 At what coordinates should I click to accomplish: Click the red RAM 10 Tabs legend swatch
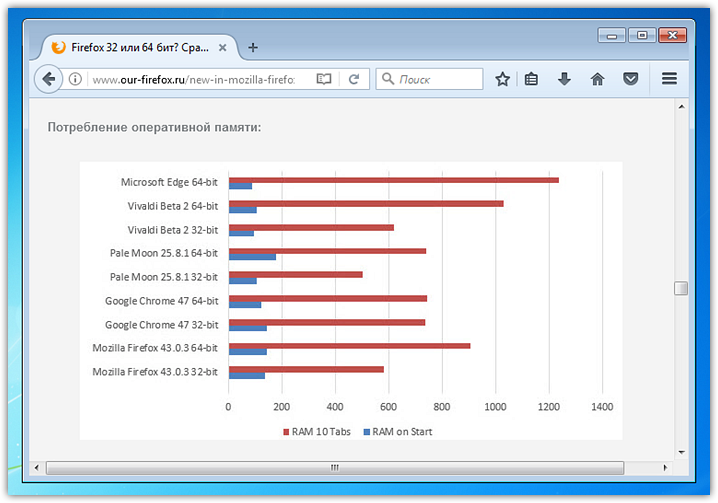point(286,432)
